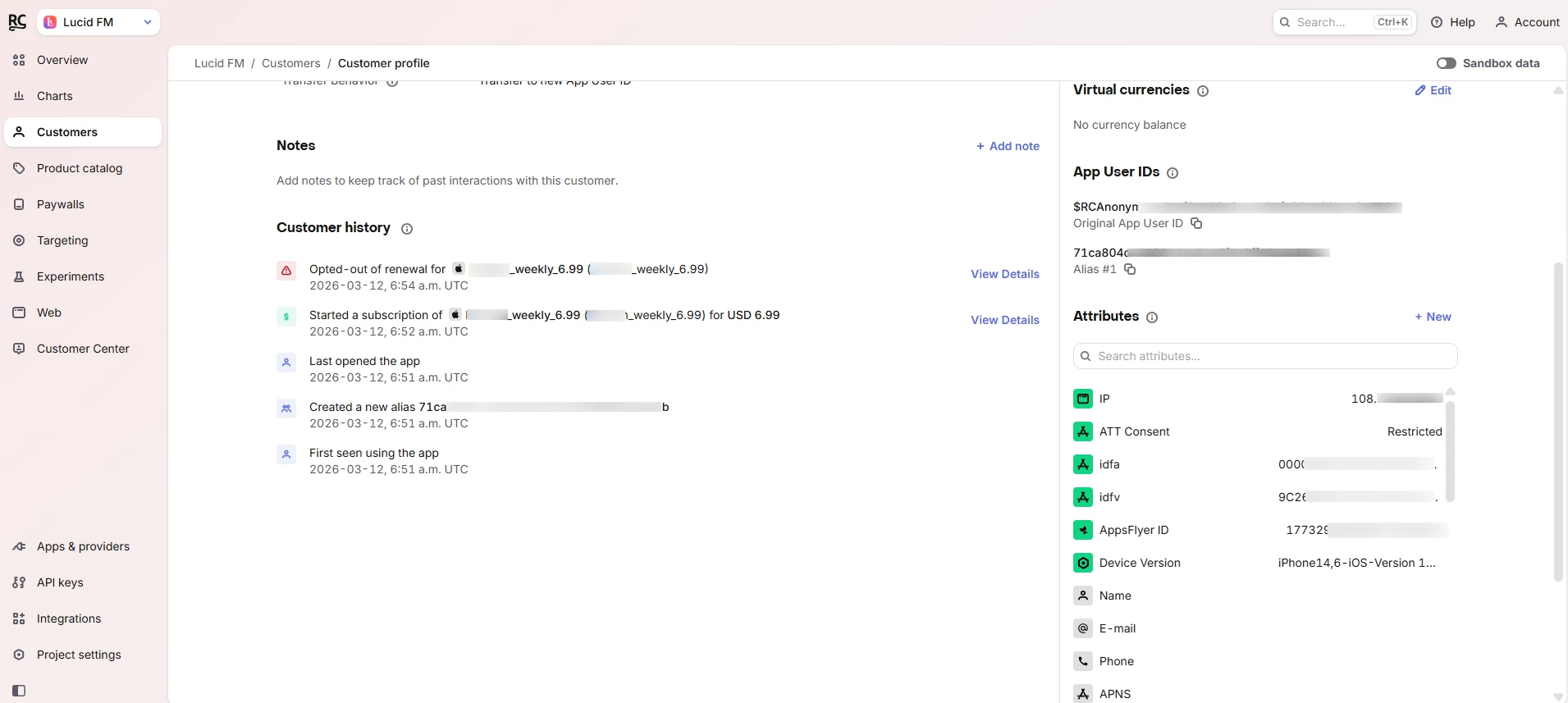Click Add note button
The height and width of the screenshot is (703, 1568).
1008,146
